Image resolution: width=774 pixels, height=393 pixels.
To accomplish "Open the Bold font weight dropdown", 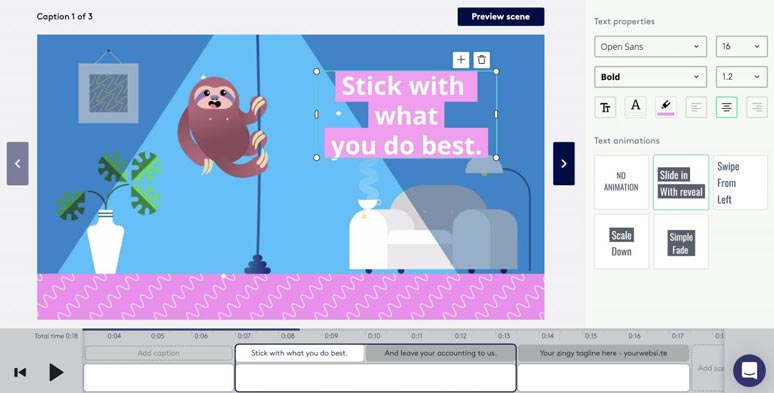I will coord(650,77).
